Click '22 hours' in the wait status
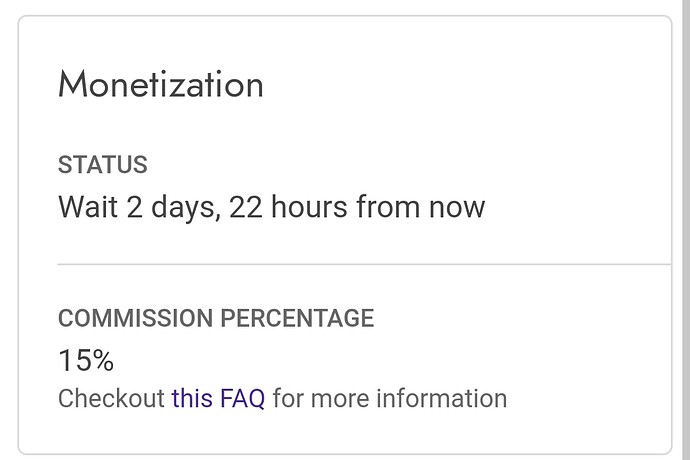The height and width of the screenshot is (460, 690). point(288,207)
